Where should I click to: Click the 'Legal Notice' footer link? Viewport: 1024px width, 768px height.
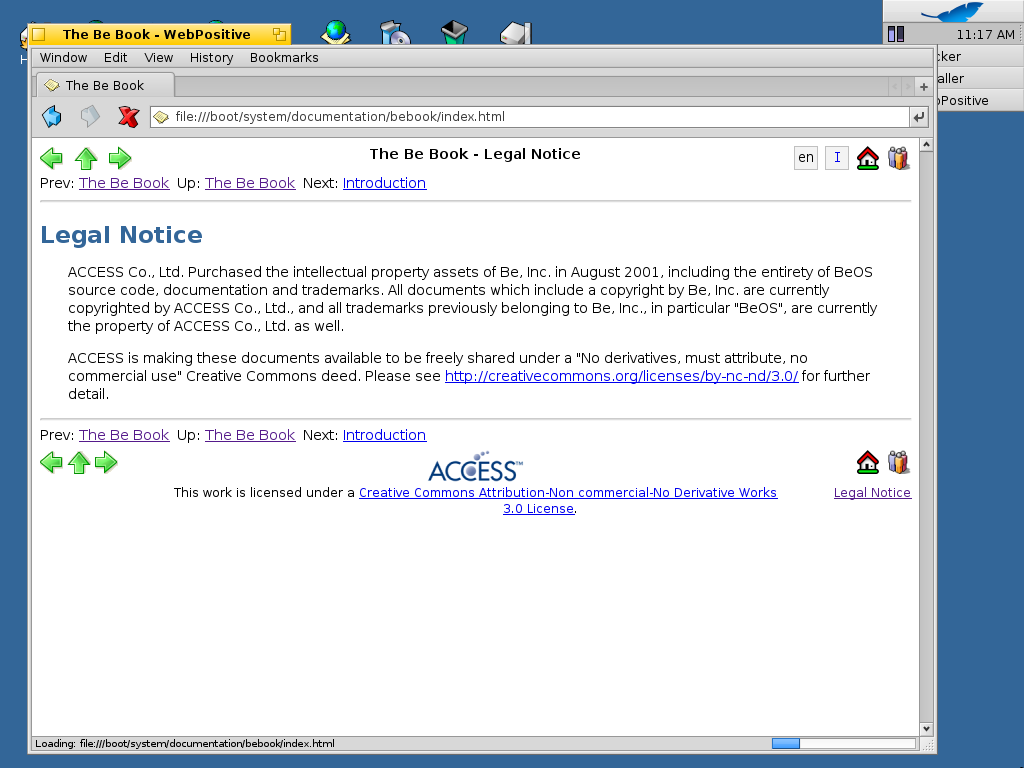point(872,492)
